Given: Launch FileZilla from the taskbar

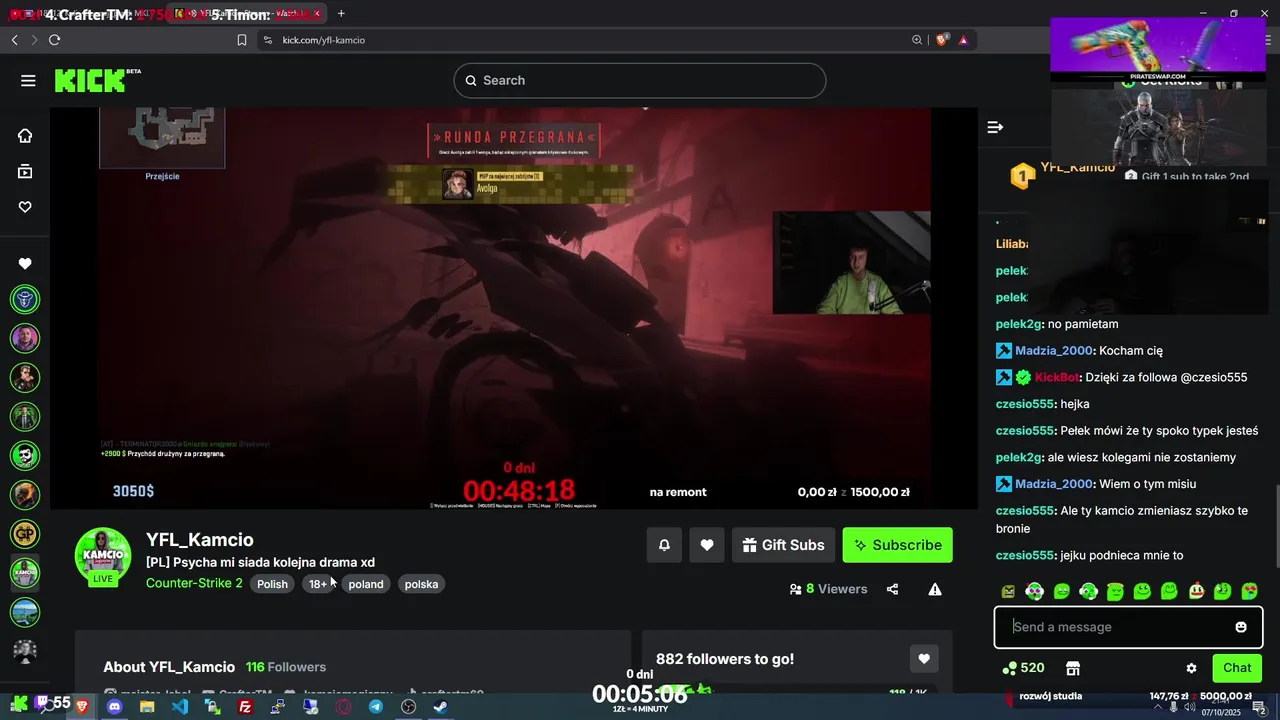Looking at the screenshot, I should [245, 707].
